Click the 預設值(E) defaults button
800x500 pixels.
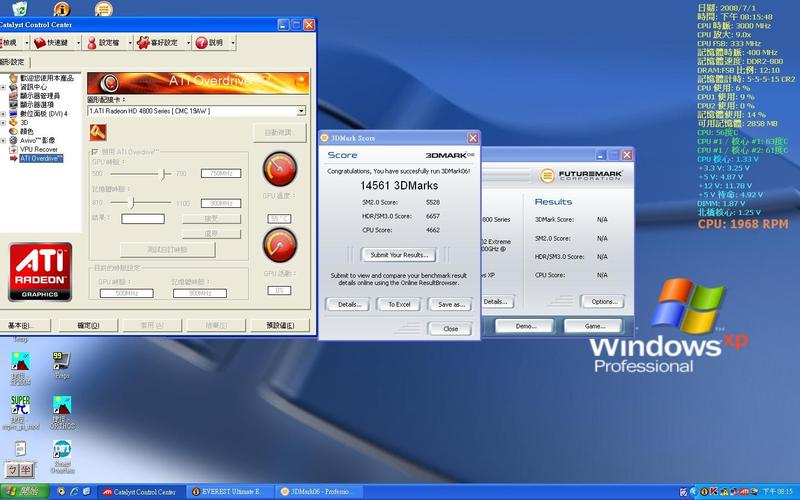280,325
